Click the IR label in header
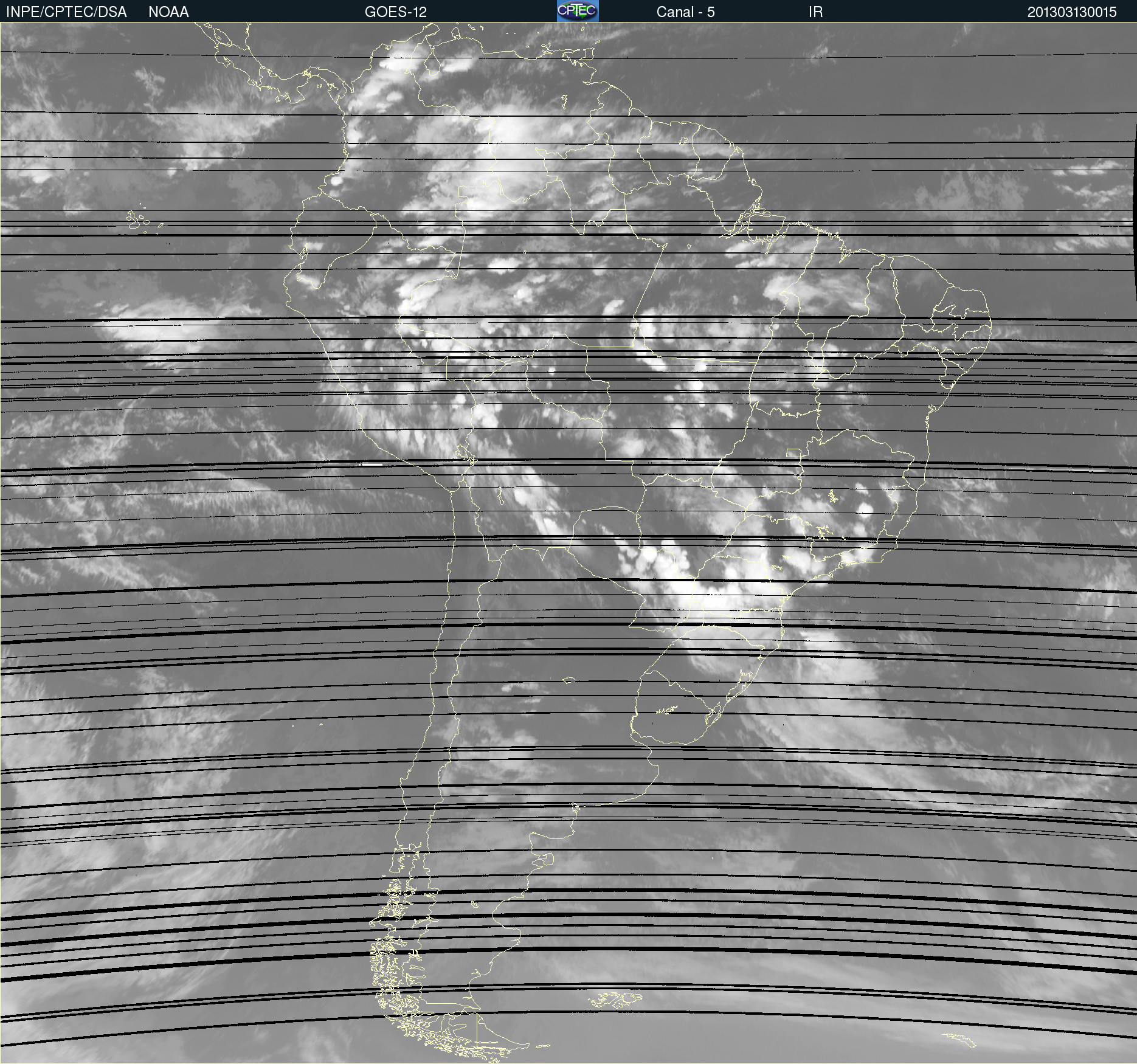 pyautogui.click(x=815, y=12)
